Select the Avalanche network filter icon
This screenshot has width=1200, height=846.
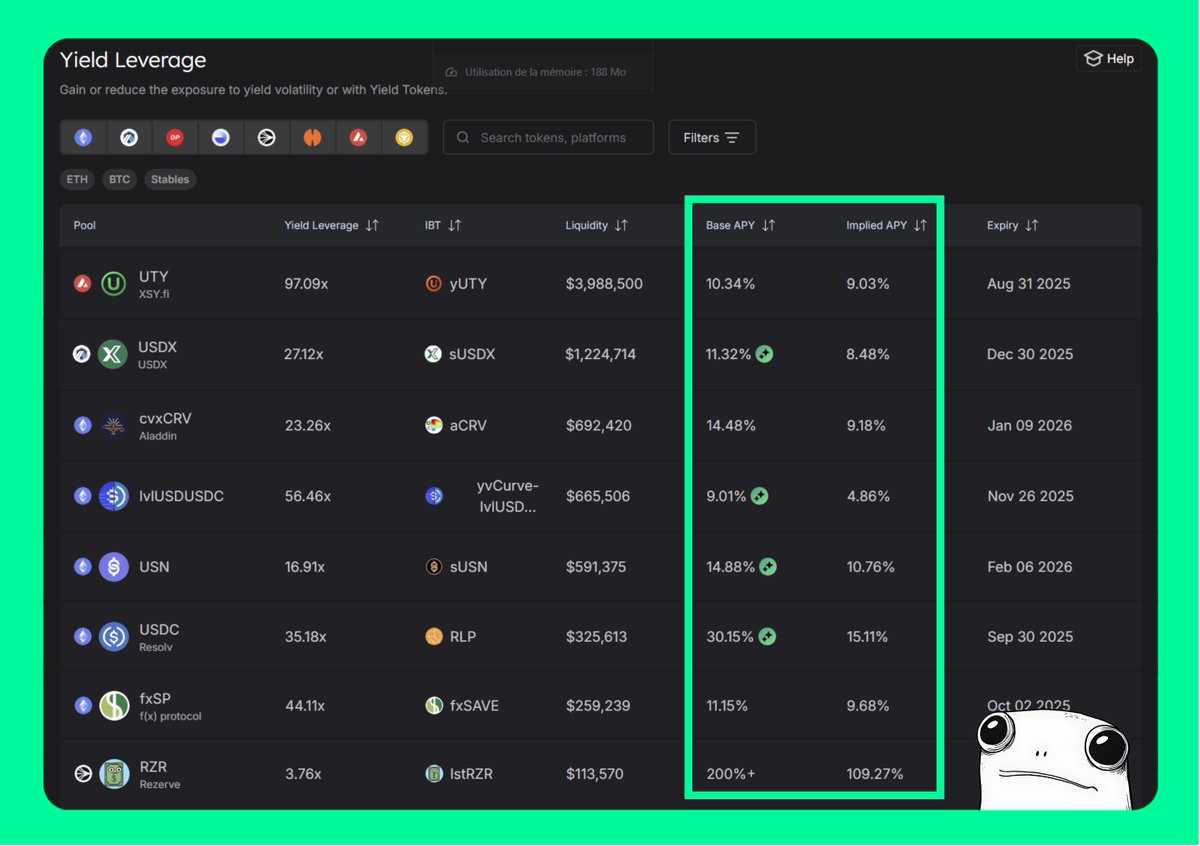click(358, 138)
